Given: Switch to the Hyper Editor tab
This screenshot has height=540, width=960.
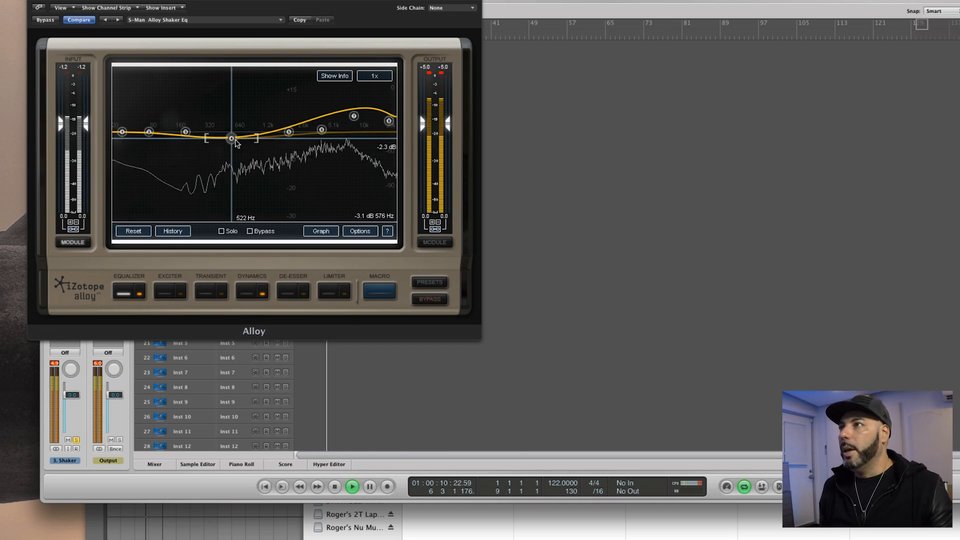Looking at the screenshot, I should (x=329, y=464).
